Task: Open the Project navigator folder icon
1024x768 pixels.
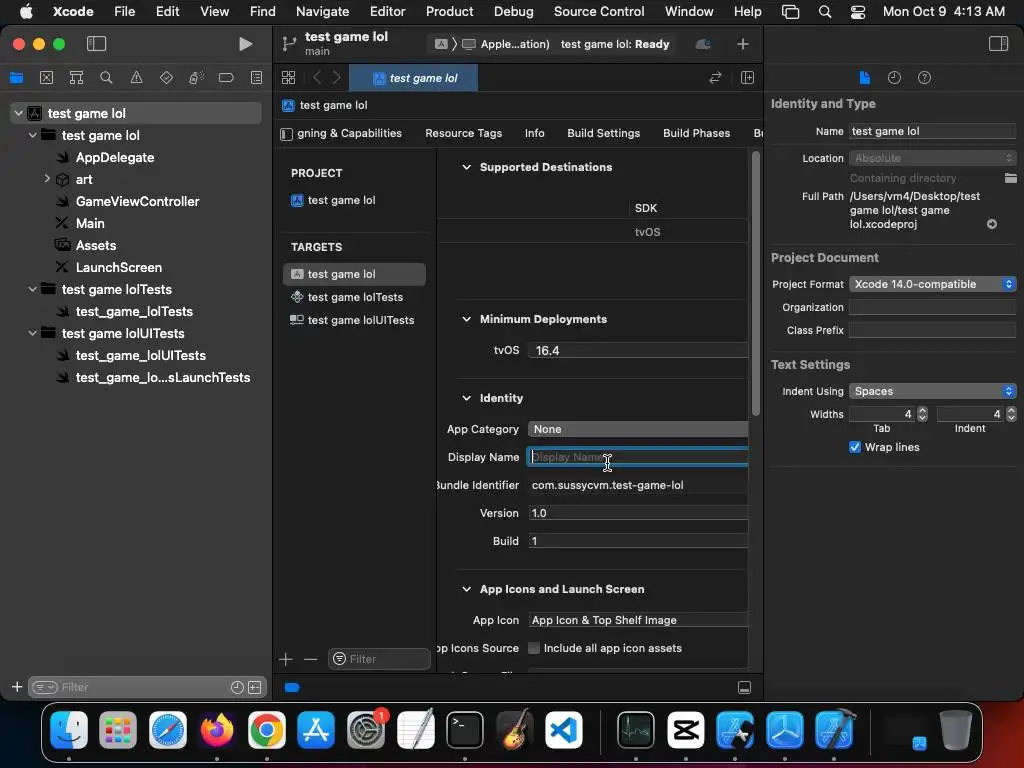Action: pyautogui.click(x=16, y=78)
